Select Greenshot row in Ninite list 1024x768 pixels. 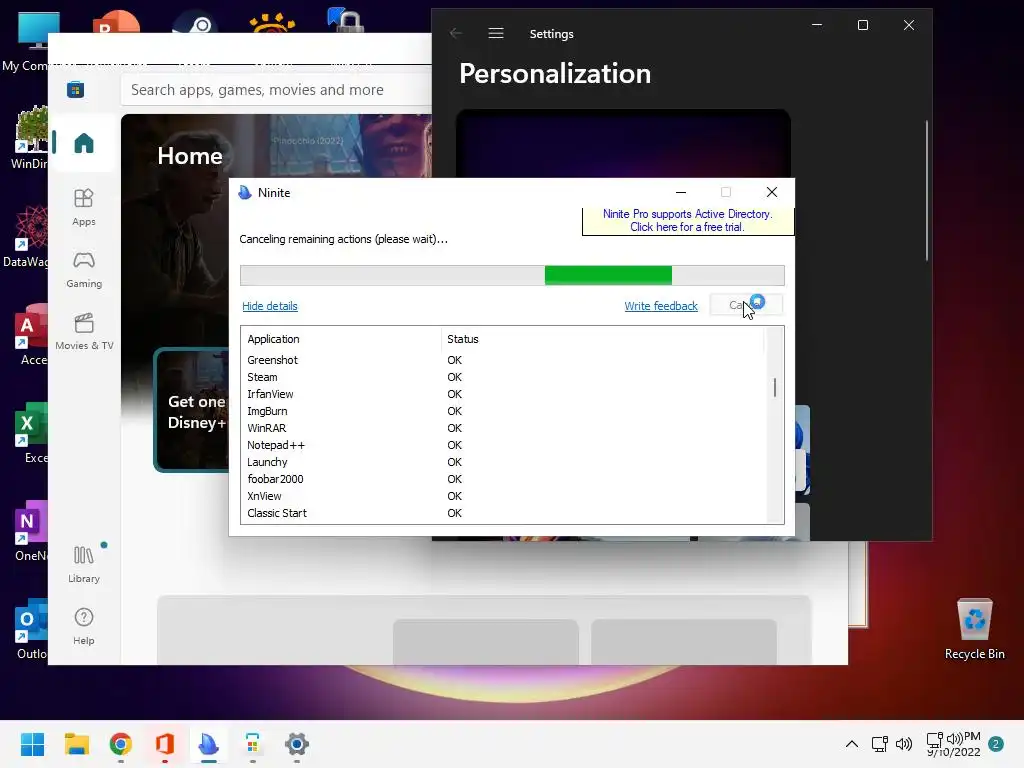point(503,360)
